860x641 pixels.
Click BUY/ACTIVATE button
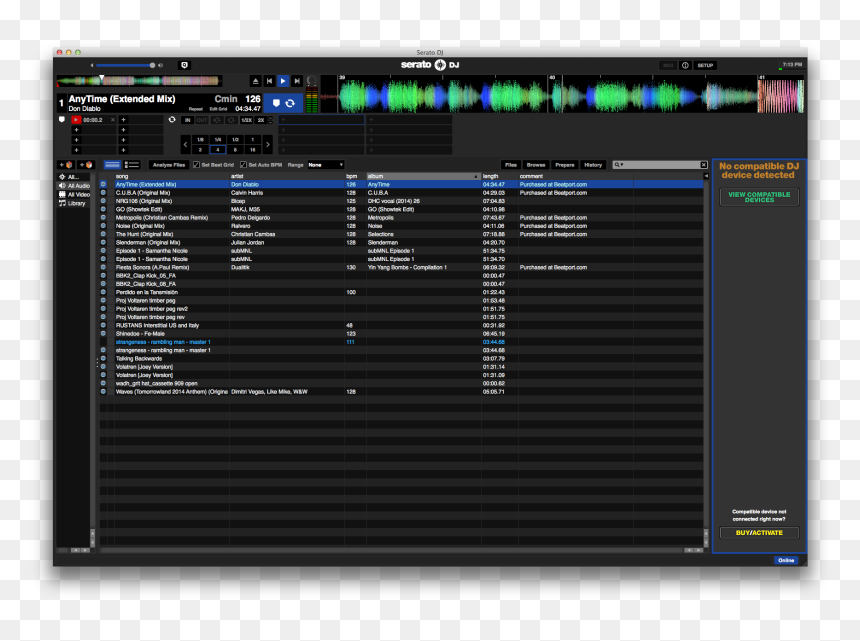coord(759,532)
